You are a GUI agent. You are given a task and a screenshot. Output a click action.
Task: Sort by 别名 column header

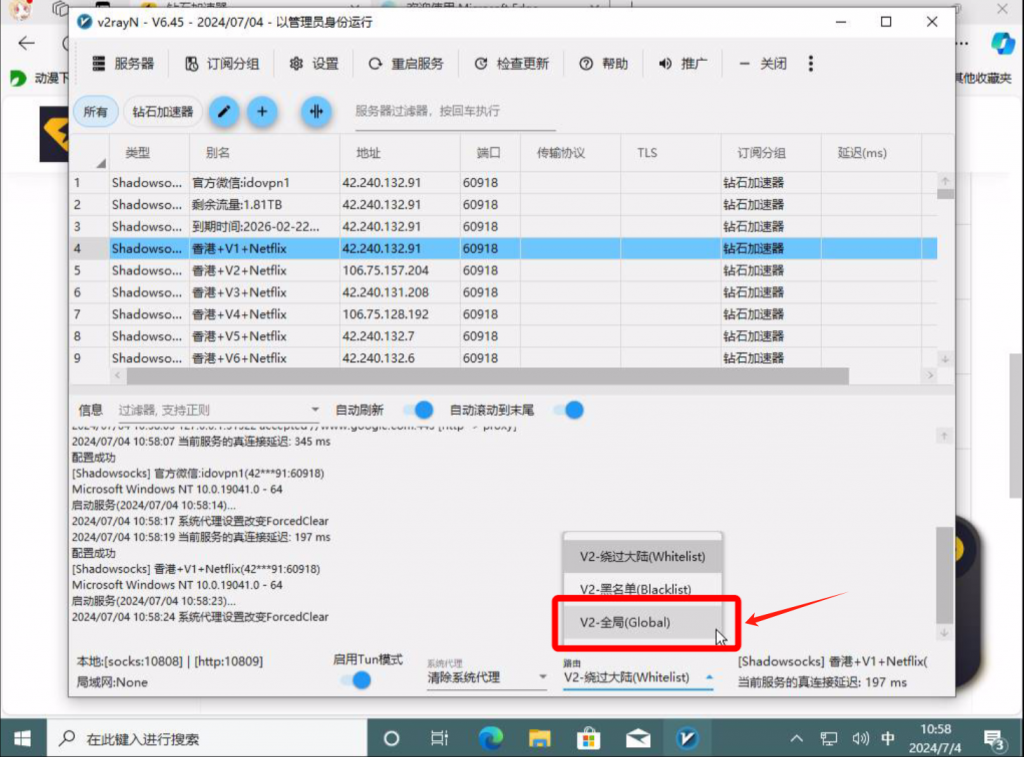[264, 153]
